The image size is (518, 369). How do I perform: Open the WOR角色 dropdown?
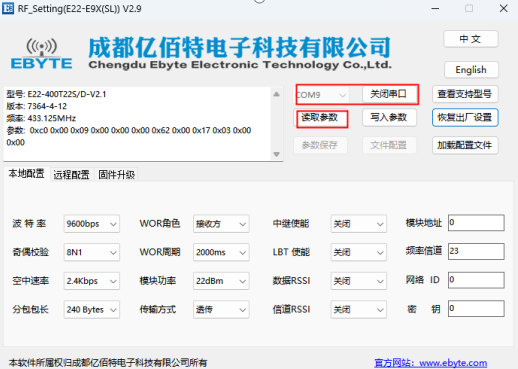pyautogui.click(x=221, y=224)
